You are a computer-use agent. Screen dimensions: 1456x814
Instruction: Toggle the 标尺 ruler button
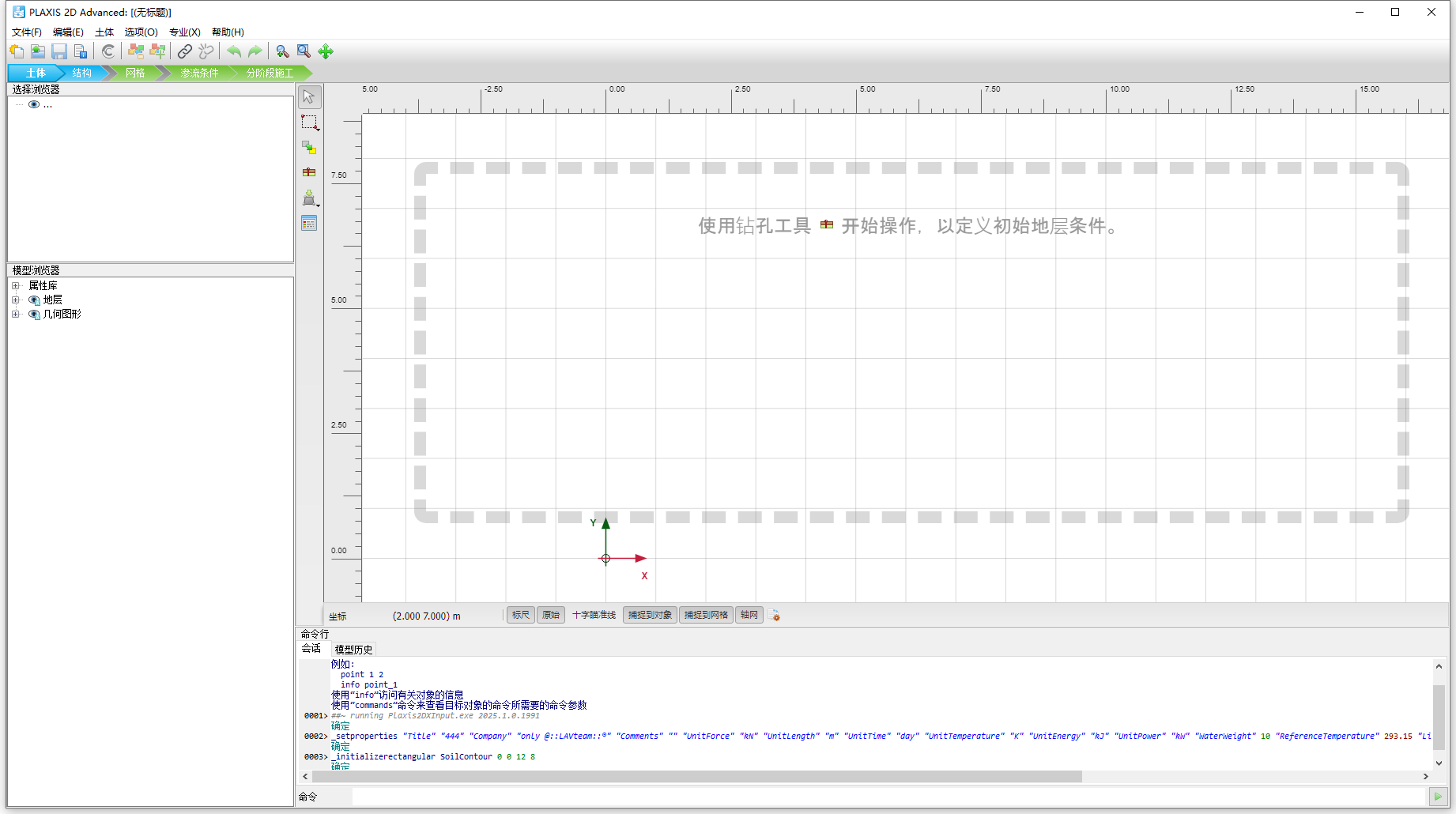pos(520,615)
